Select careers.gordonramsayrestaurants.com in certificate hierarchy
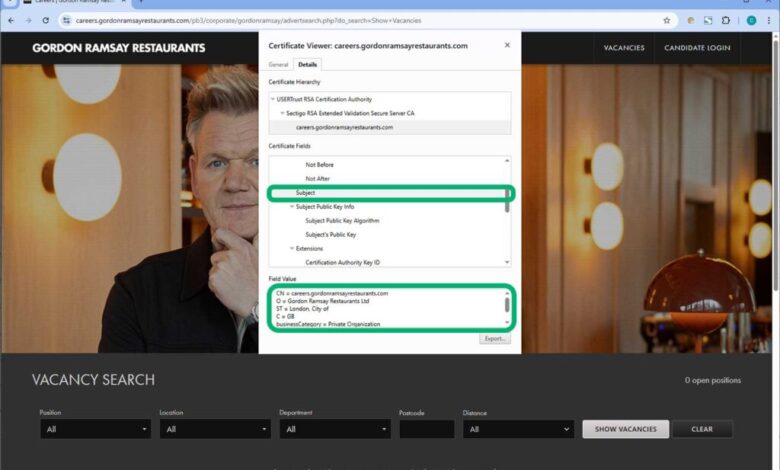Viewport: 780px width, 470px height. coord(344,127)
